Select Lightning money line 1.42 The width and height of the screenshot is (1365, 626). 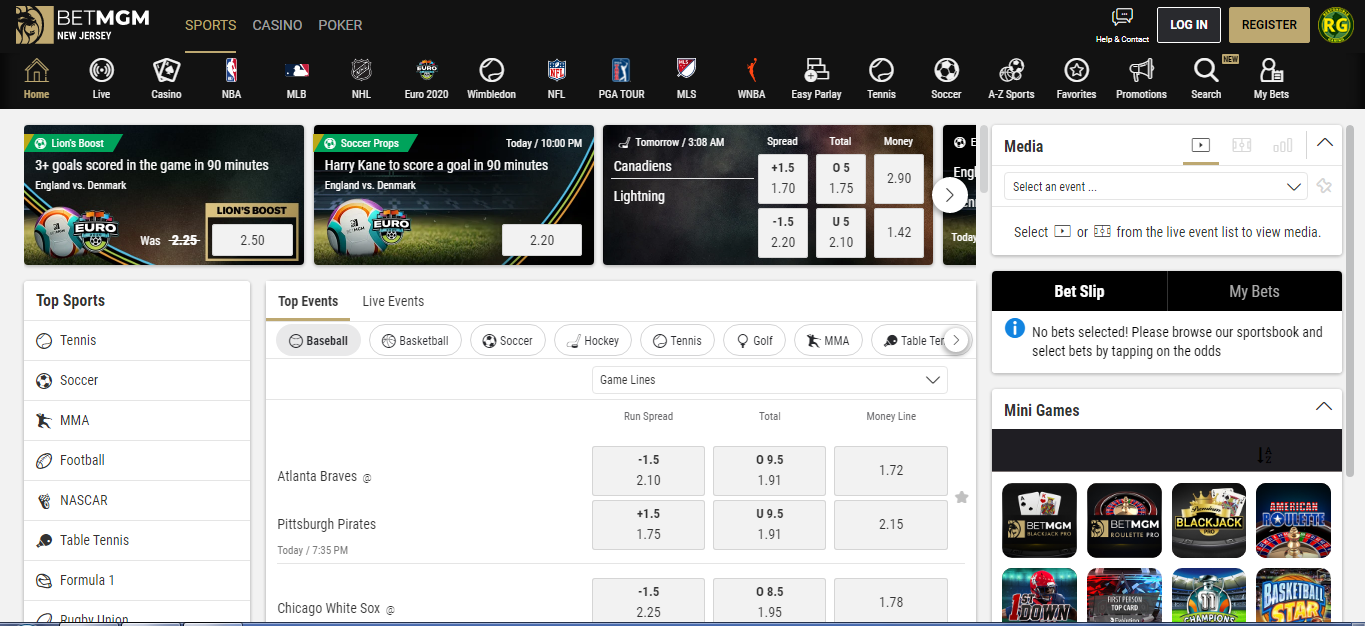tap(899, 232)
